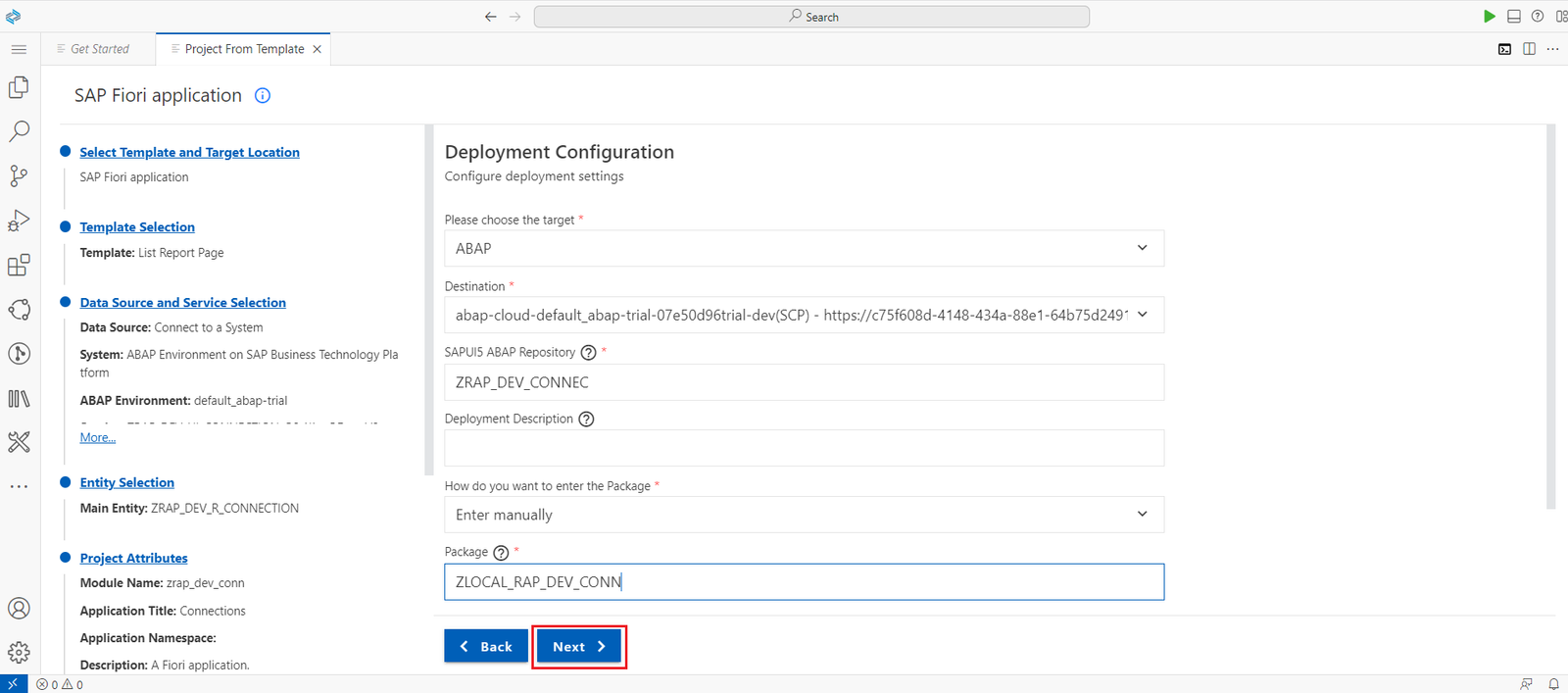Open the Search view in activity bar
The width and height of the screenshot is (1568, 693).
click(x=19, y=131)
